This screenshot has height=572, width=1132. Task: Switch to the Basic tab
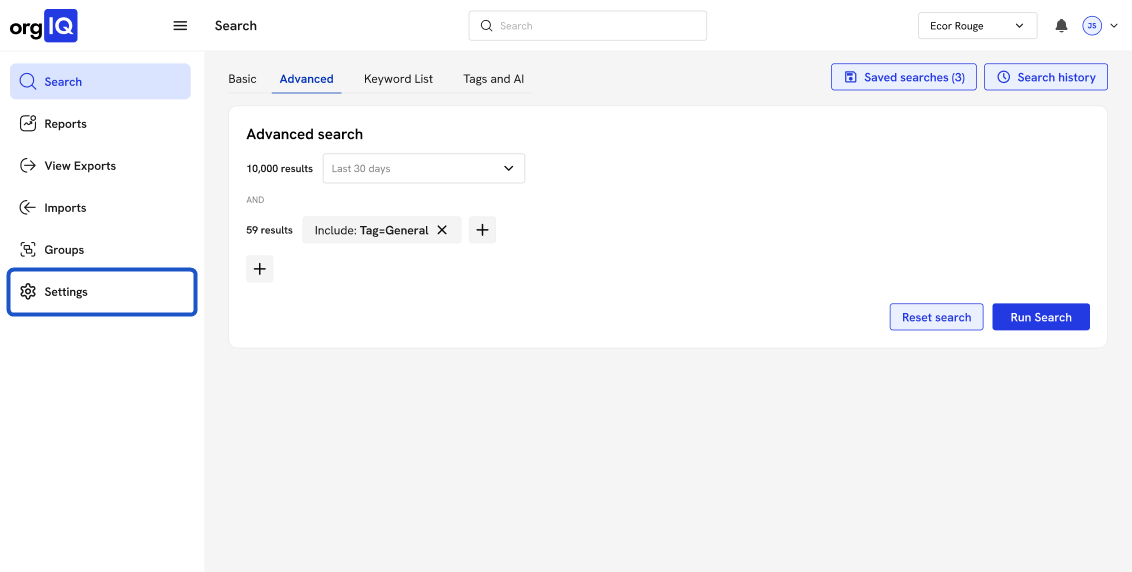tap(242, 79)
